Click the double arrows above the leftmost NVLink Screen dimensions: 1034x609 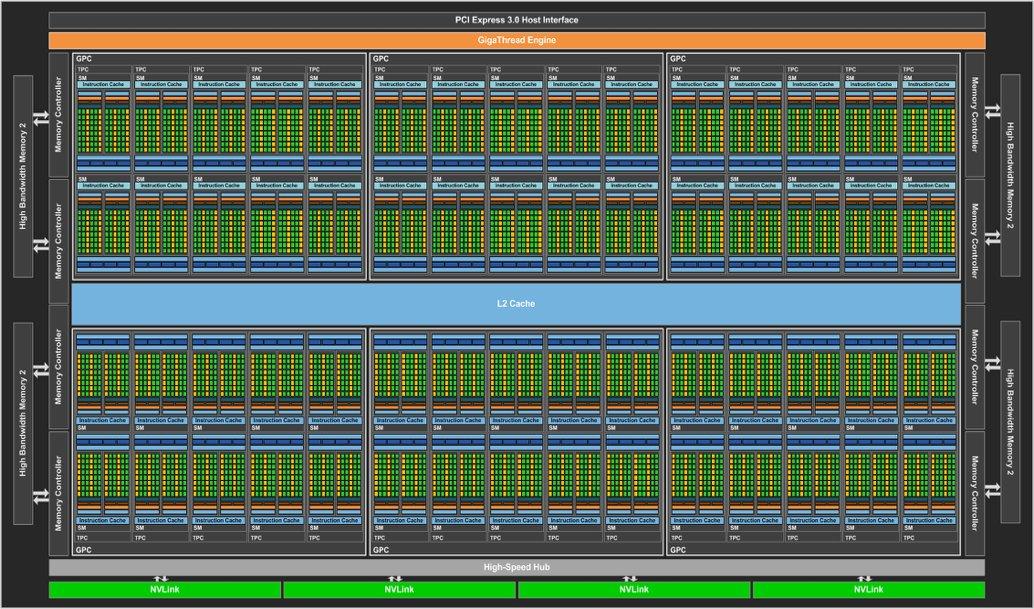[x=162, y=578]
